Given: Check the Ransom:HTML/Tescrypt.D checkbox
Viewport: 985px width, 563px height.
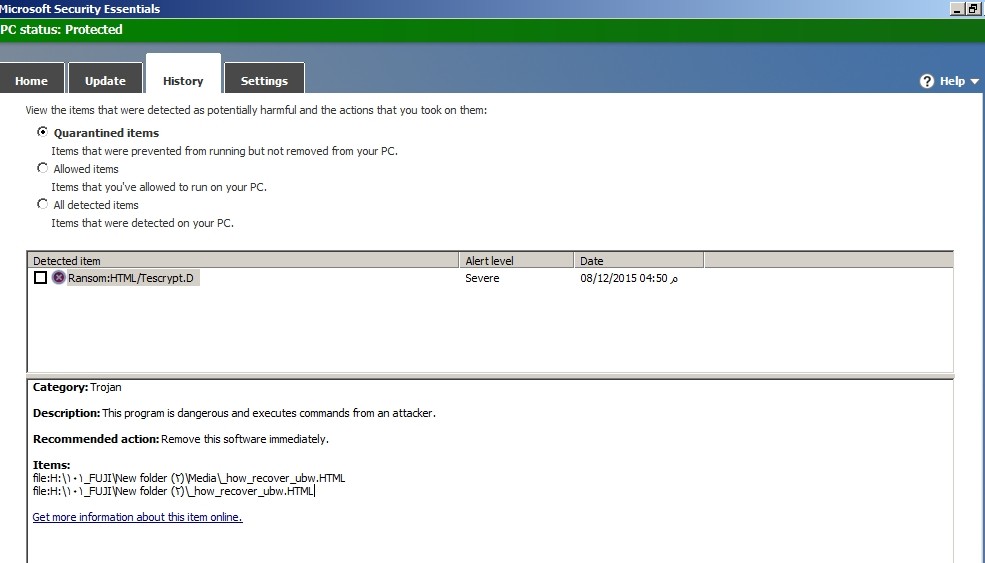Looking at the screenshot, I should pyautogui.click(x=40, y=278).
